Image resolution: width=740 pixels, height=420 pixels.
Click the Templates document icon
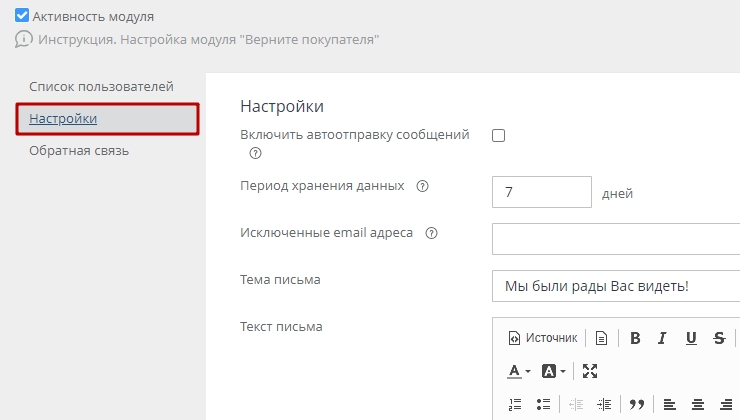601,338
